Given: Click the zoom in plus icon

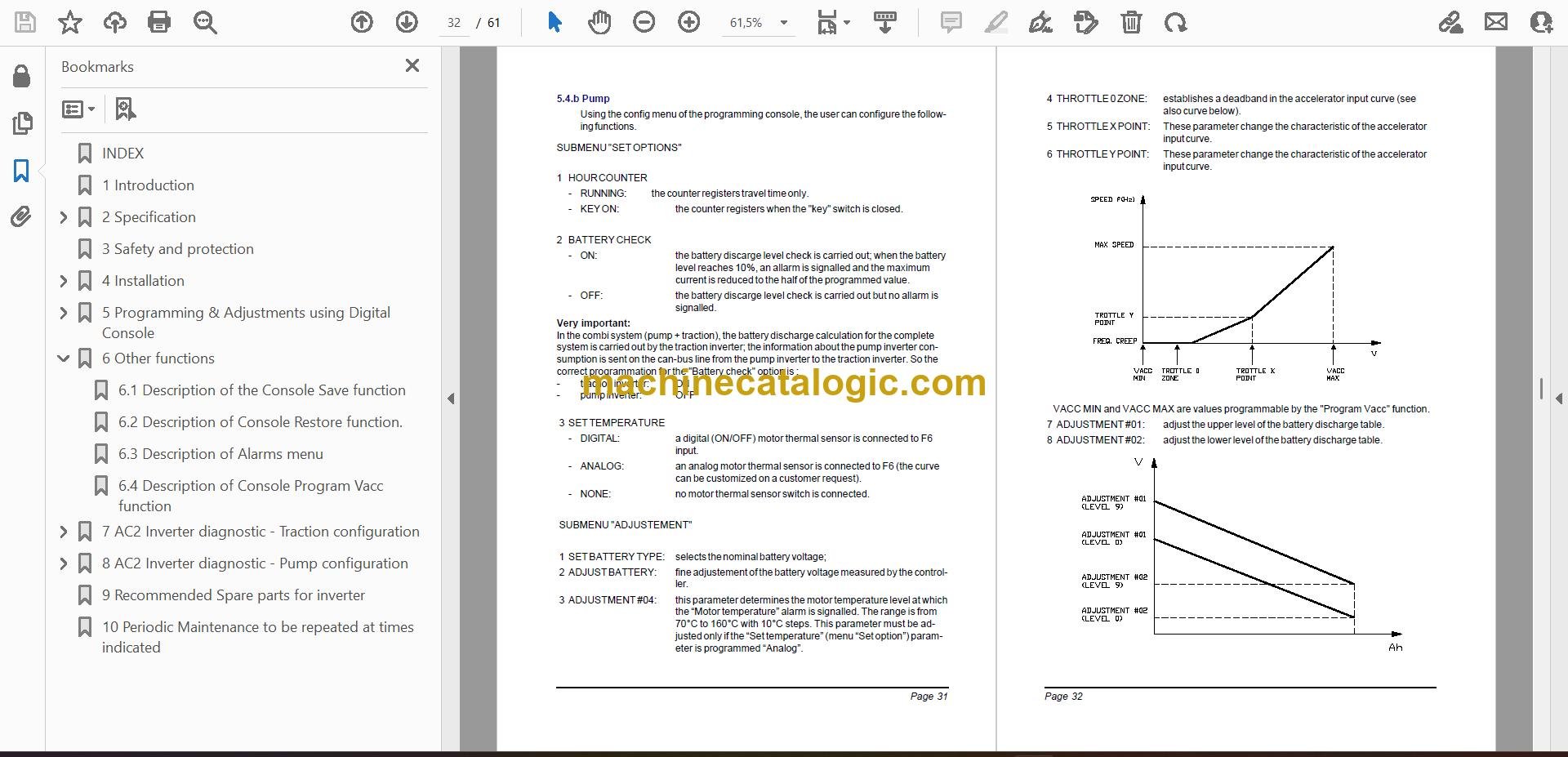Looking at the screenshot, I should (x=689, y=22).
